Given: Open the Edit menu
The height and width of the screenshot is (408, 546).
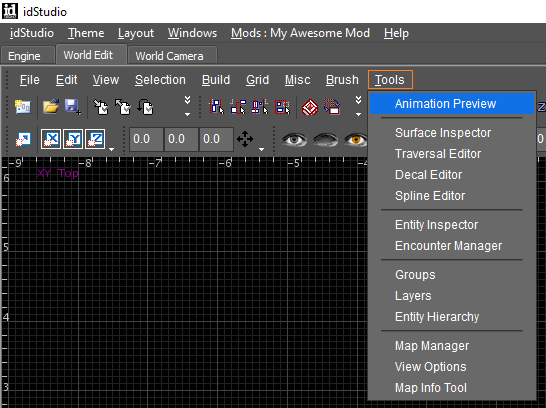Looking at the screenshot, I should click(x=67, y=80).
